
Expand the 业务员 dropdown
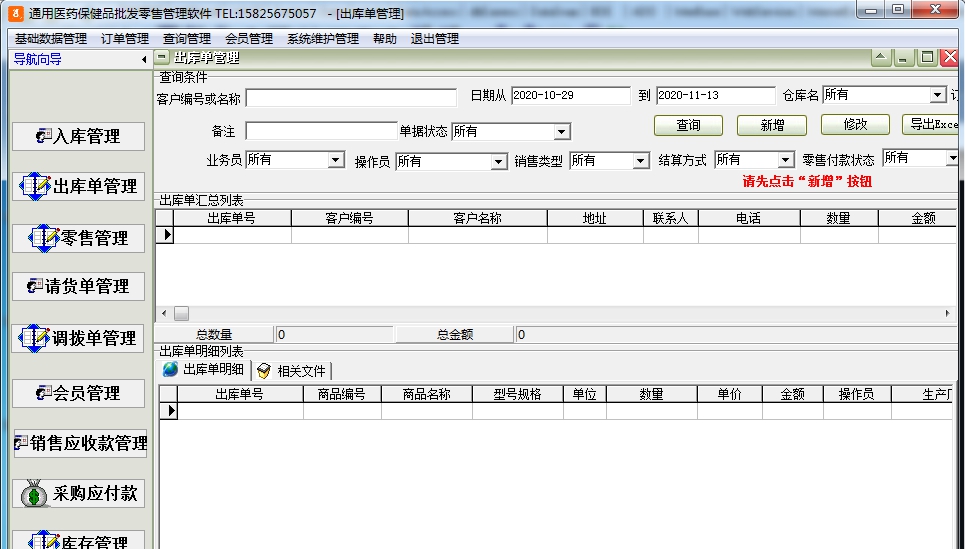(x=335, y=160)
